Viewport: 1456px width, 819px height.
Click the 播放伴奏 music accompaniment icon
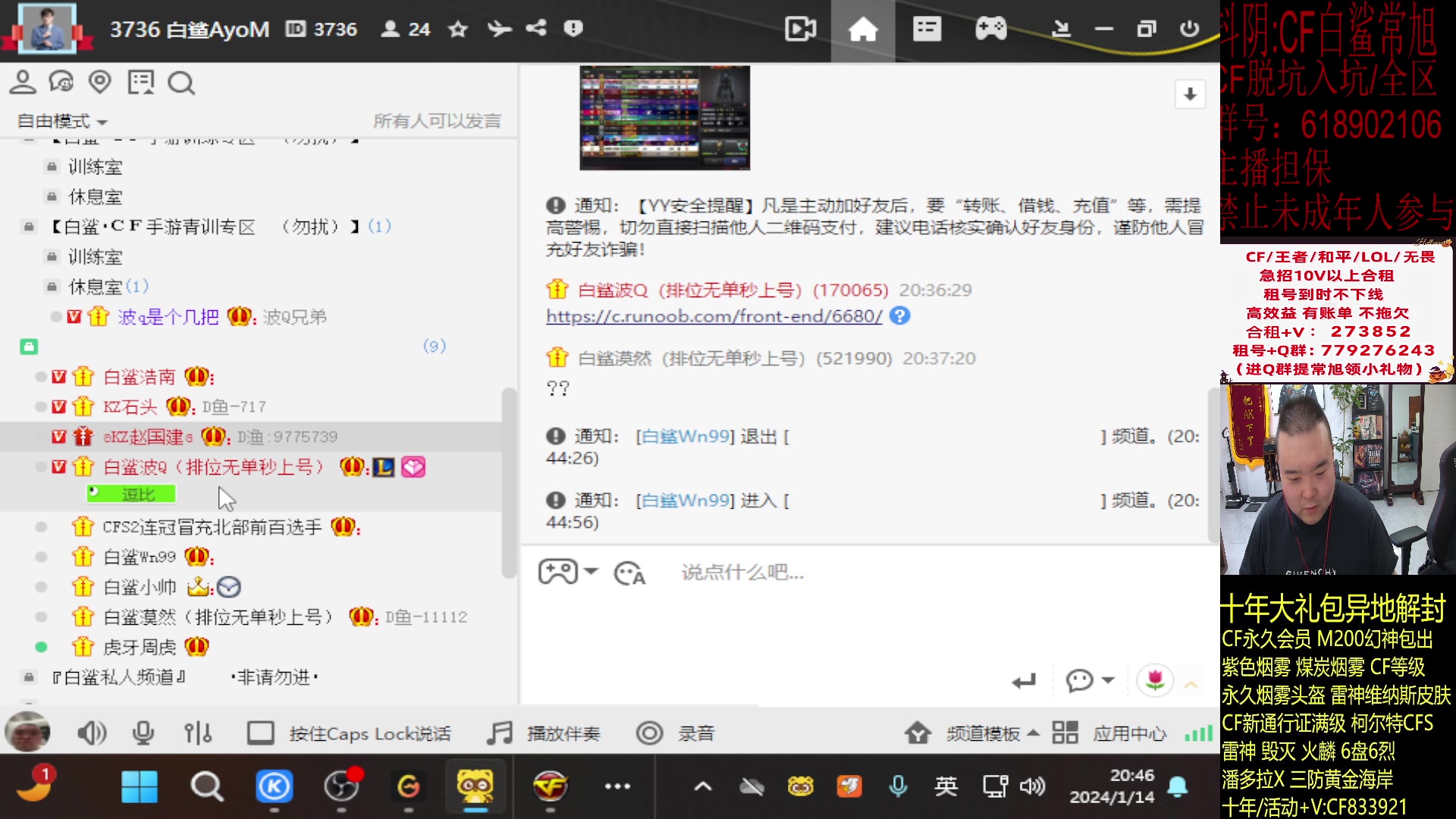coord(499,733)
